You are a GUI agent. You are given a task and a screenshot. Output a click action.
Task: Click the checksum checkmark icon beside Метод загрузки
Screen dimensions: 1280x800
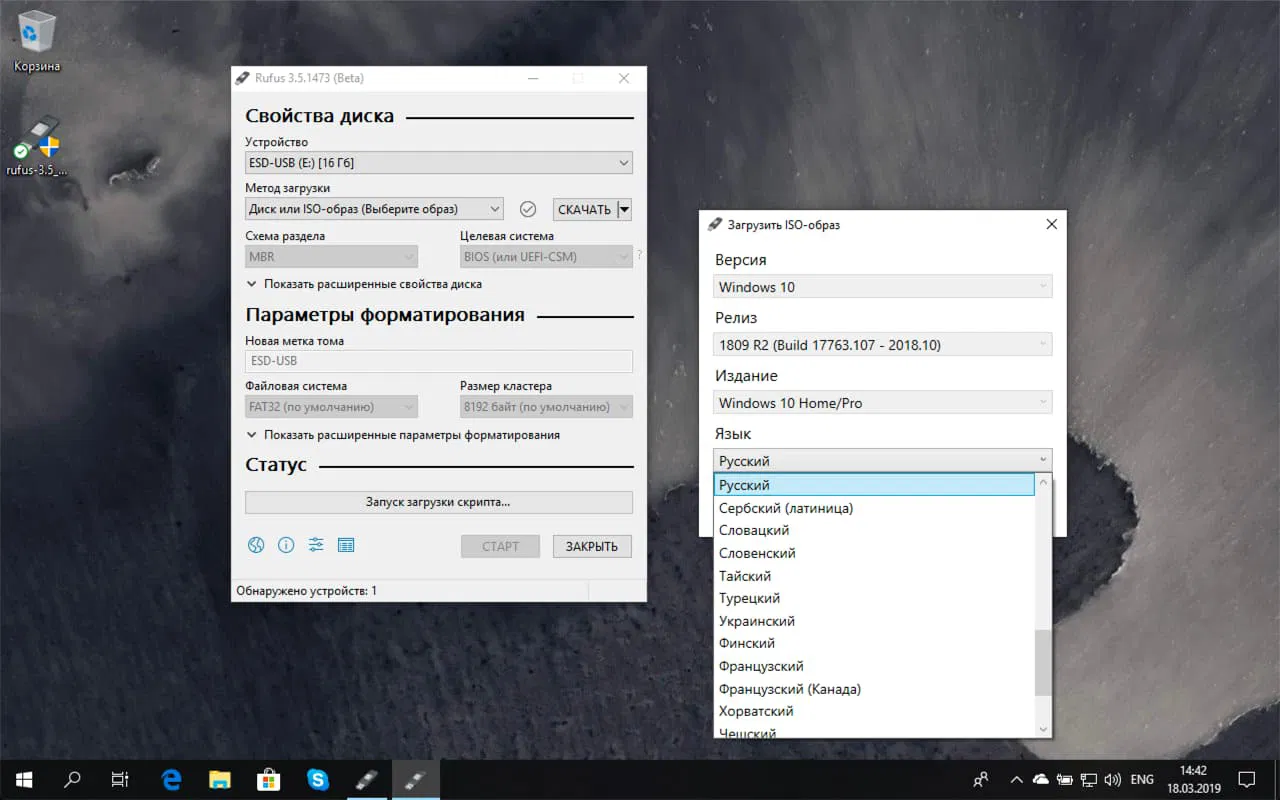528,209
